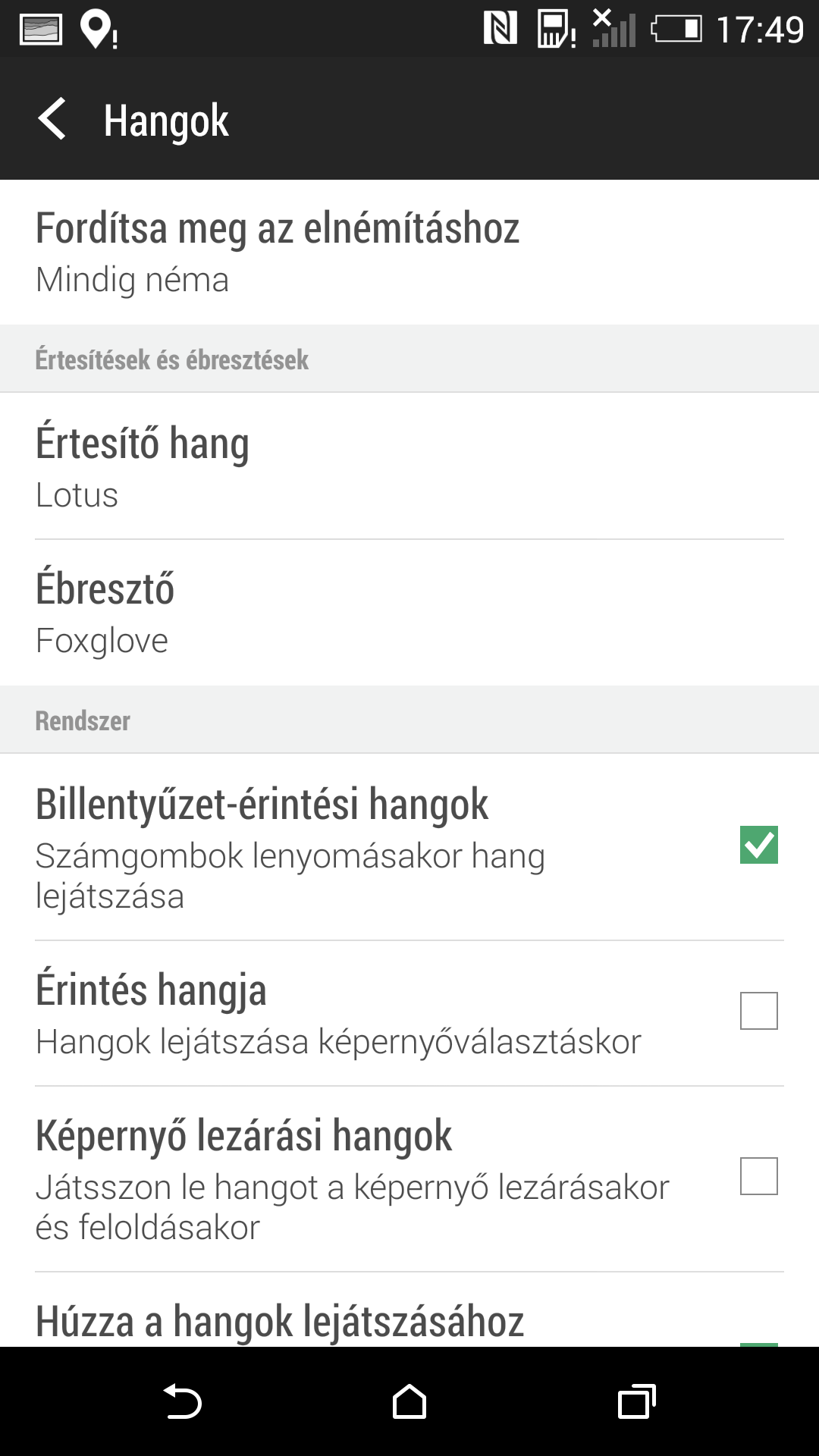Tap the back arrow next to Hangok

tap(53, 119)
